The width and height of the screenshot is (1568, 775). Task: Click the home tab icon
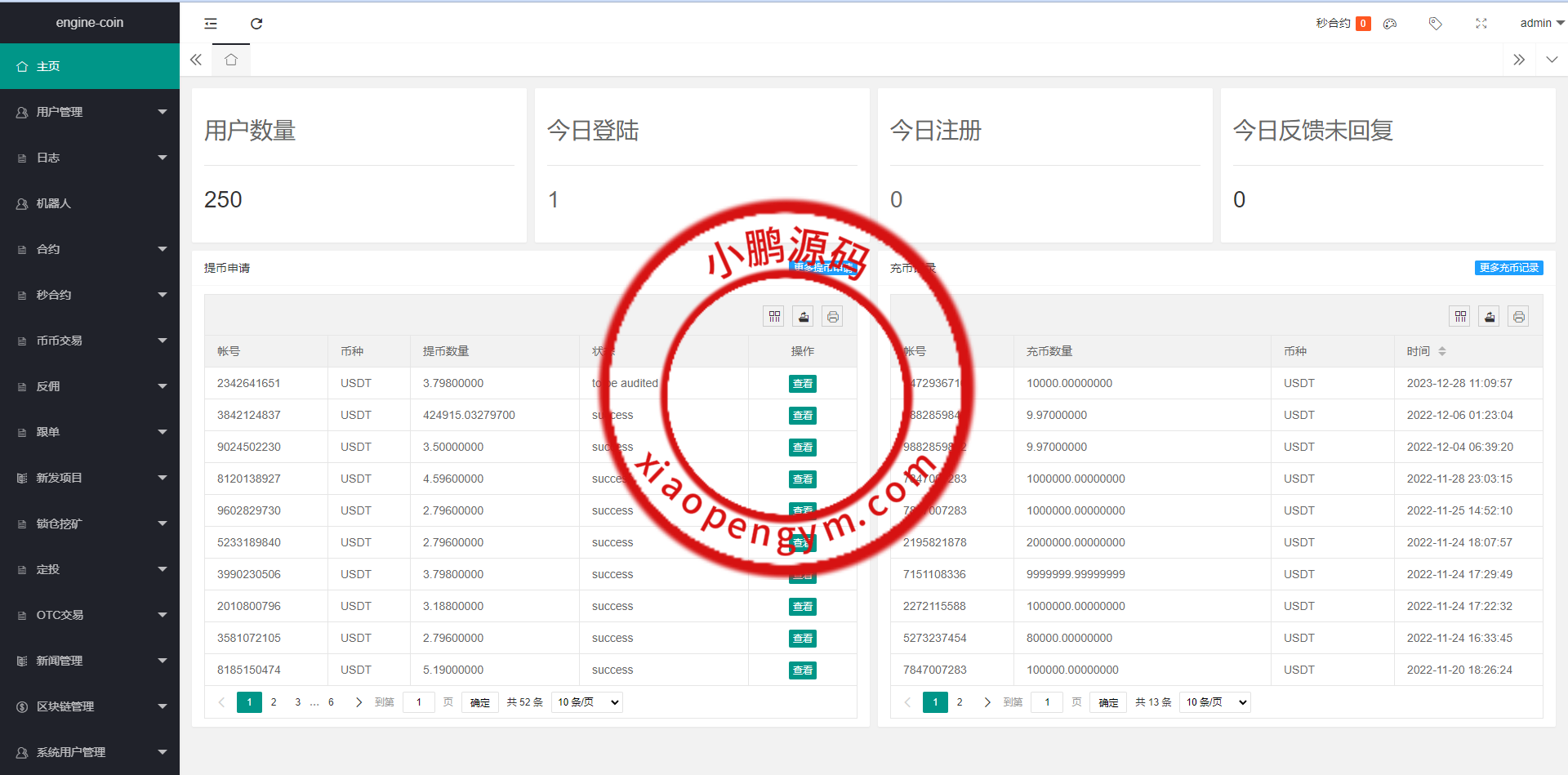[231, 60]
